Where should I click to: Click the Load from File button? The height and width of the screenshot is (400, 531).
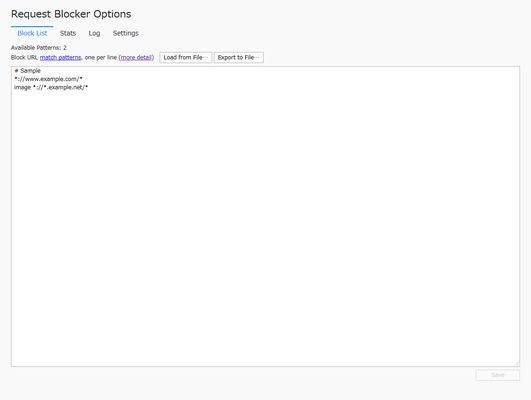[186, 58]
